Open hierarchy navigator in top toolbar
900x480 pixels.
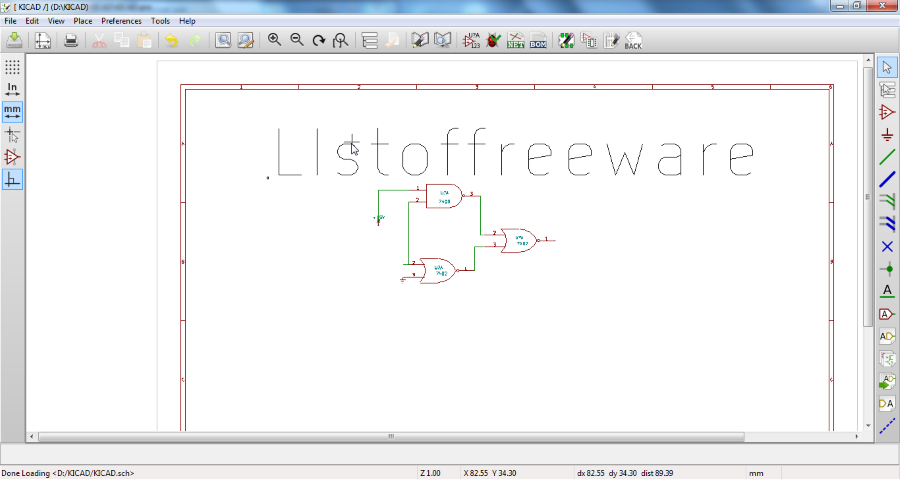pos(370,40)
